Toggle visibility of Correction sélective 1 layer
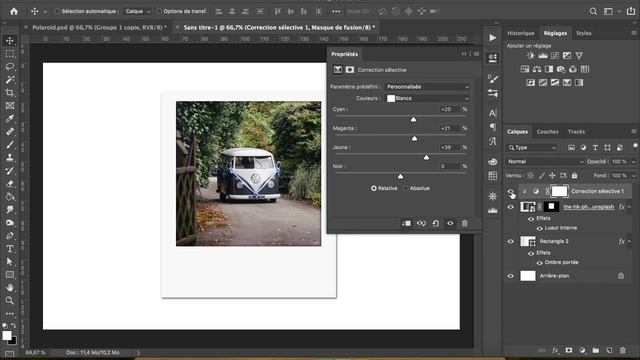The width and height of the screenshot is (640, 360). pyautogui.click(x=511, y=191)
